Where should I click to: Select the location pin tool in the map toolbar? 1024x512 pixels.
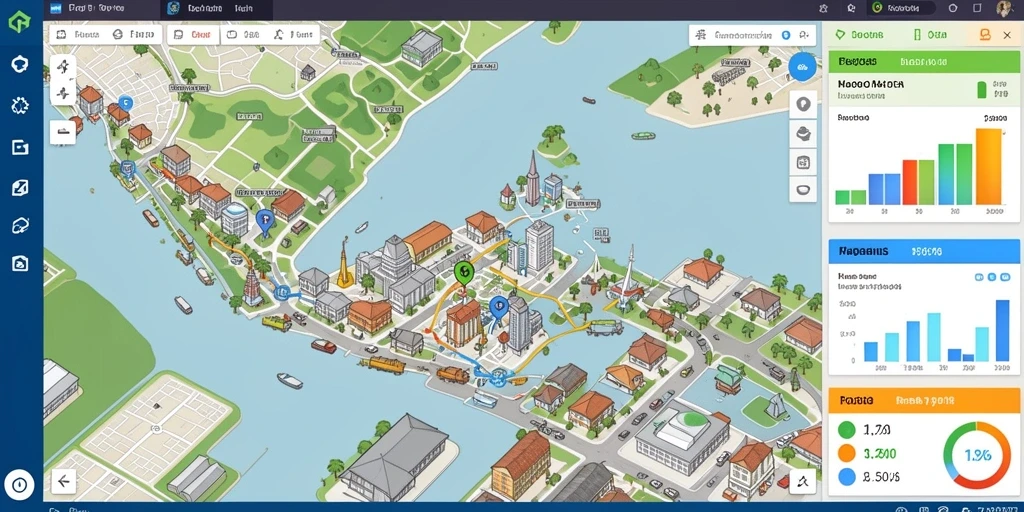coord(803,103)
